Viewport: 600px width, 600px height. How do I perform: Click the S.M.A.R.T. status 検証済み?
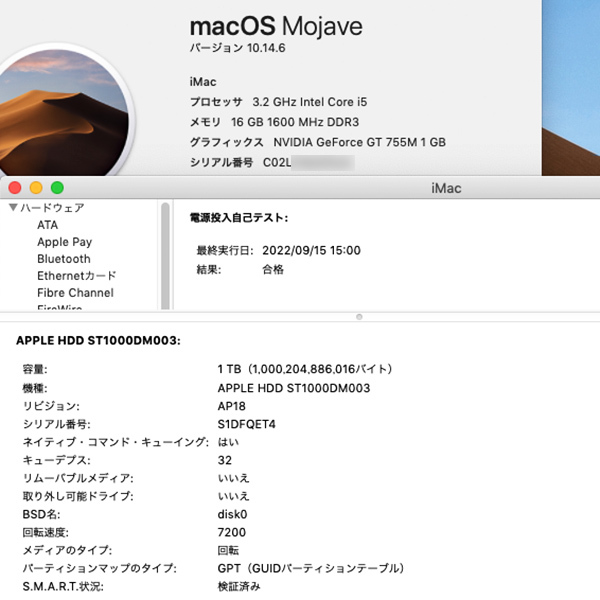pos(239,586)
